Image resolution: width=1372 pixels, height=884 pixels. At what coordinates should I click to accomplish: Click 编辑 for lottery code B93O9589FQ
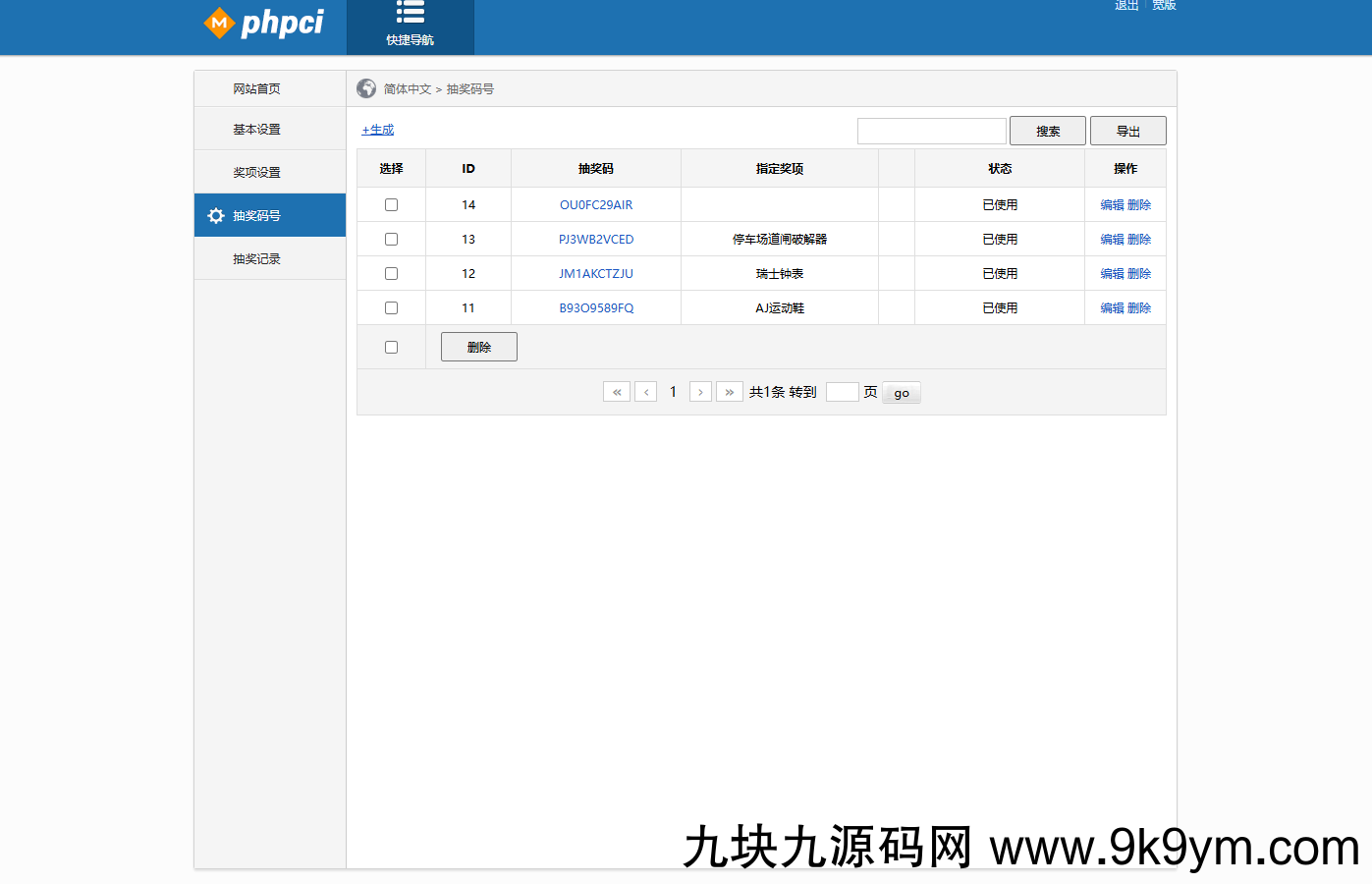coord(1112,307)
